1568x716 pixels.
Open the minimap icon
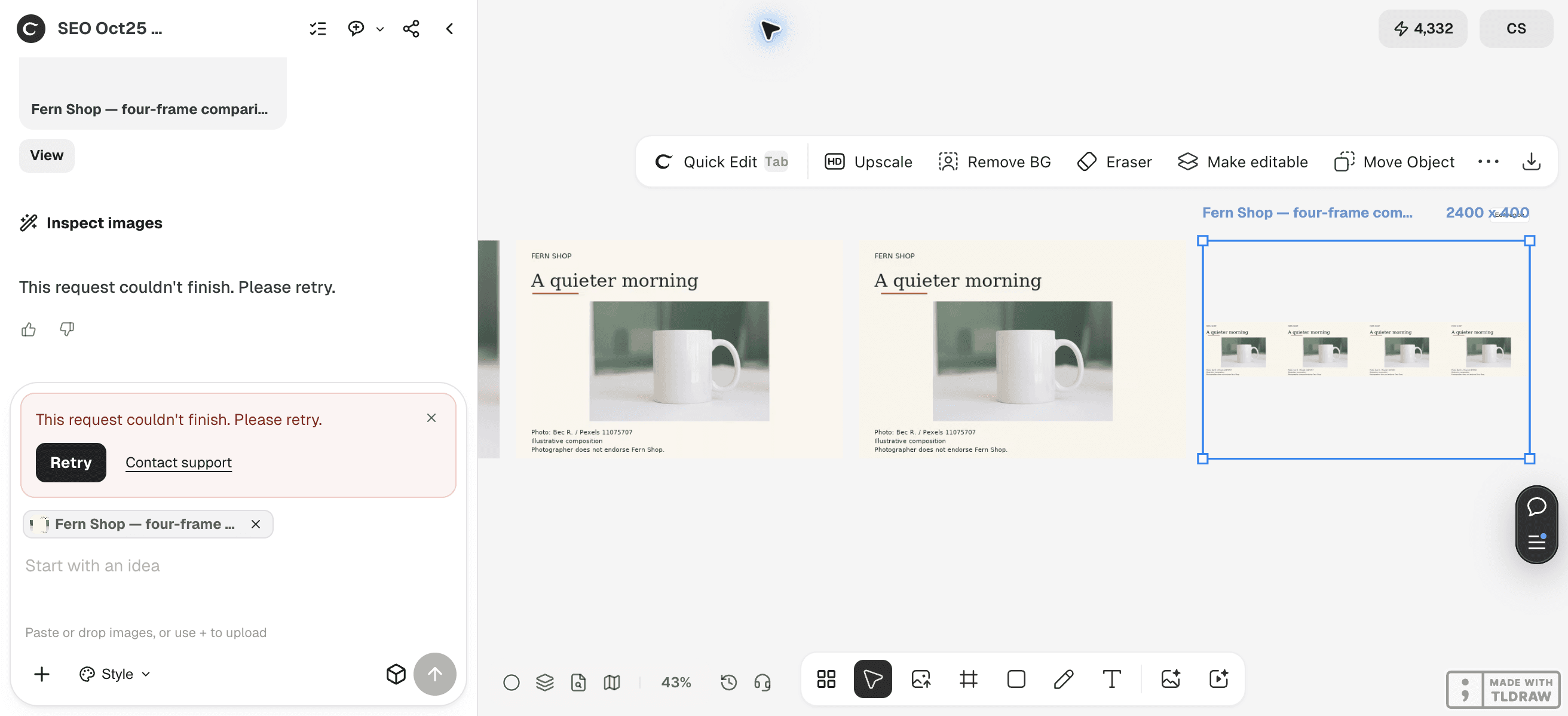pos(612,682)
